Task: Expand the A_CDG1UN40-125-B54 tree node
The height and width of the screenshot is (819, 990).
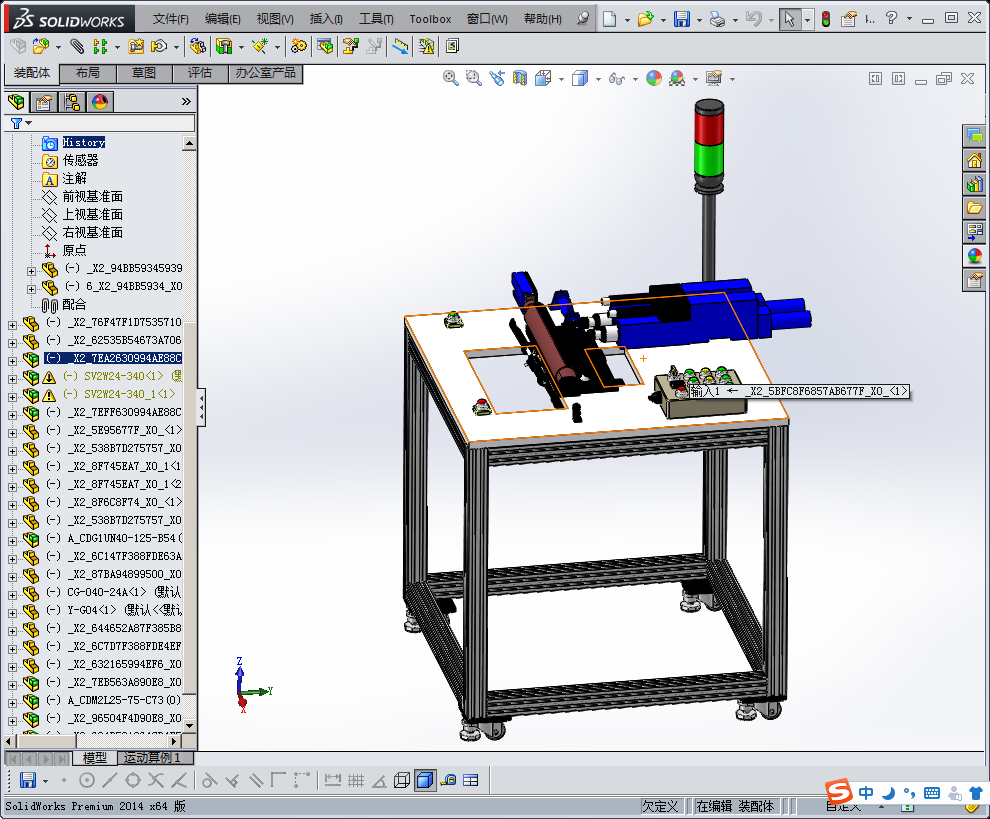Action: click(13, 541)
